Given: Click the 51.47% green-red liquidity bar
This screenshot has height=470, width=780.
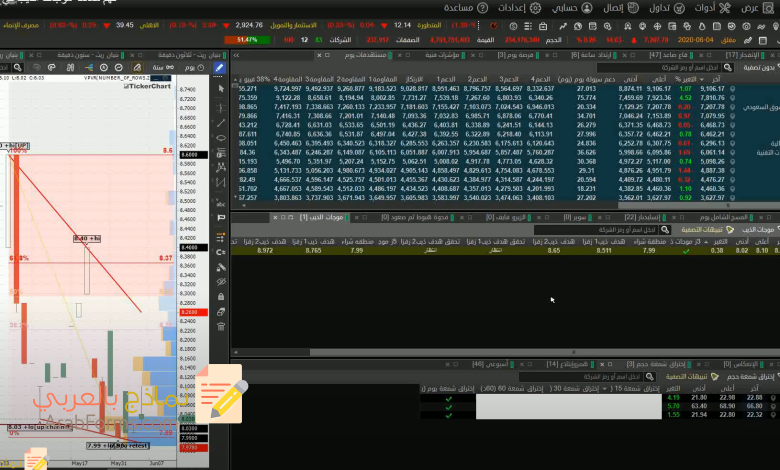Looking at the screenshot, I should click(x=247, y=40).
